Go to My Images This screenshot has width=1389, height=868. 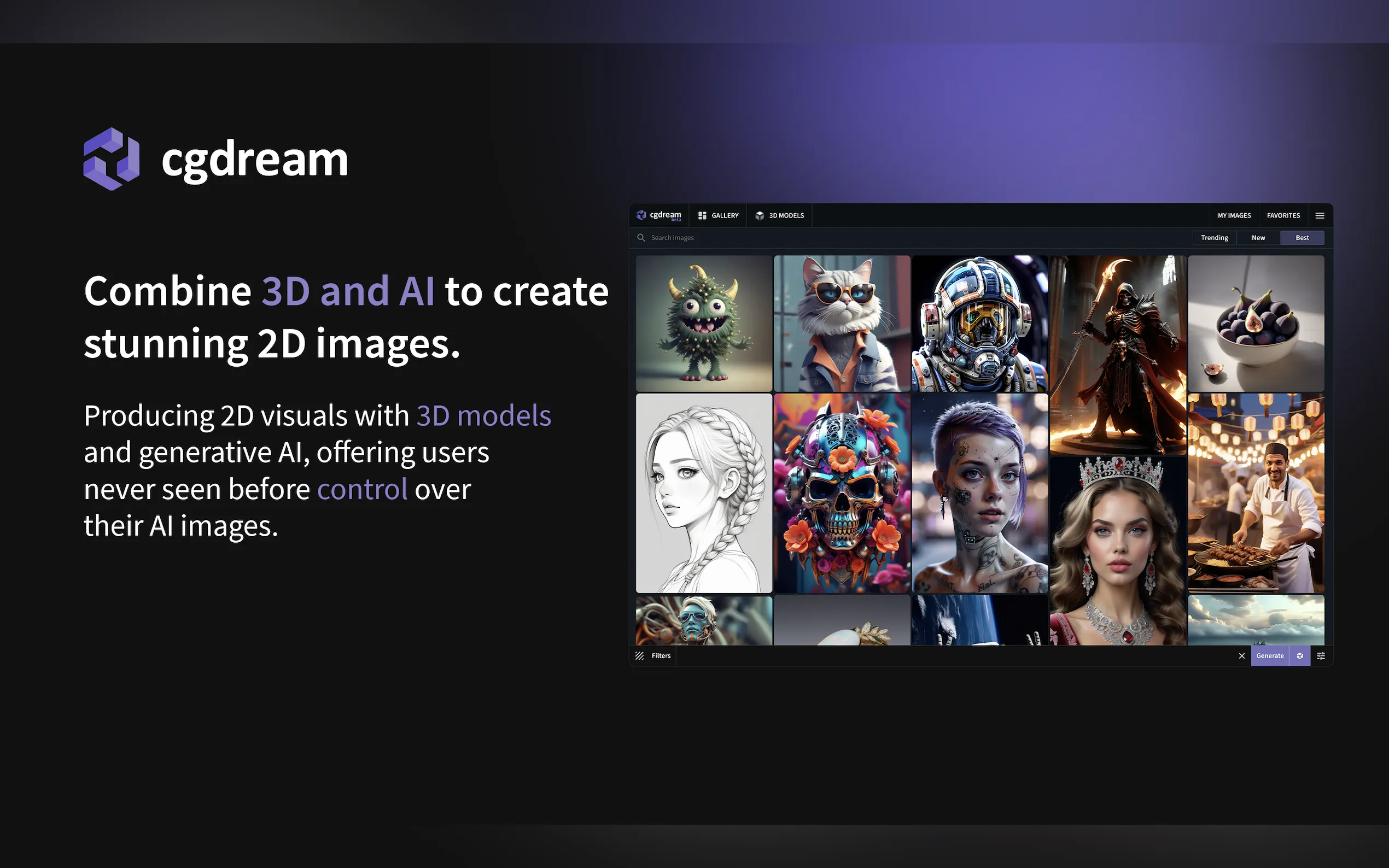(x=1234, y=215)
